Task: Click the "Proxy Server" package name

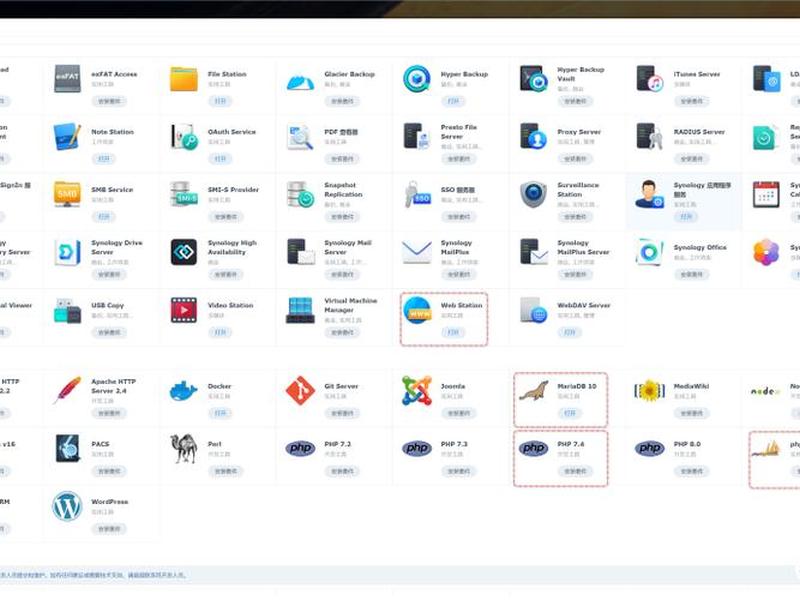Action: [579, 132]
